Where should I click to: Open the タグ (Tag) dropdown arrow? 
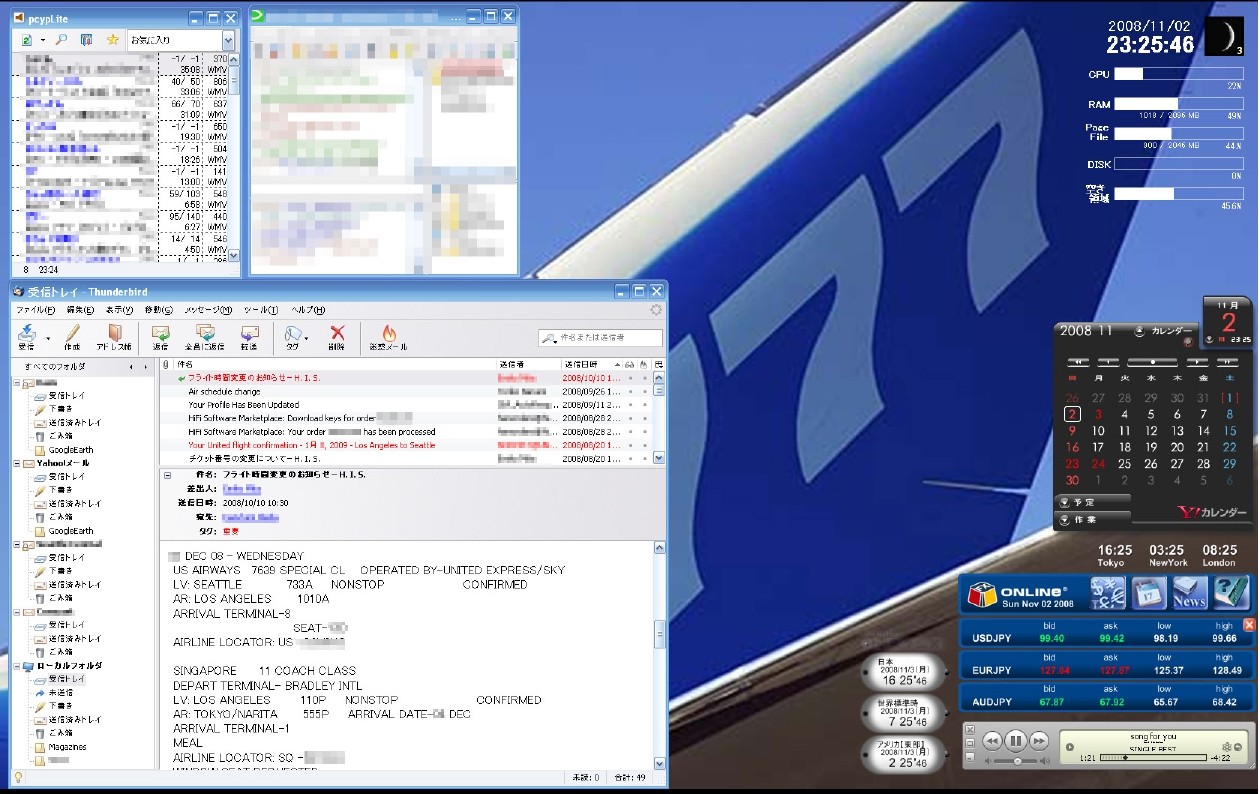point(305,336)
